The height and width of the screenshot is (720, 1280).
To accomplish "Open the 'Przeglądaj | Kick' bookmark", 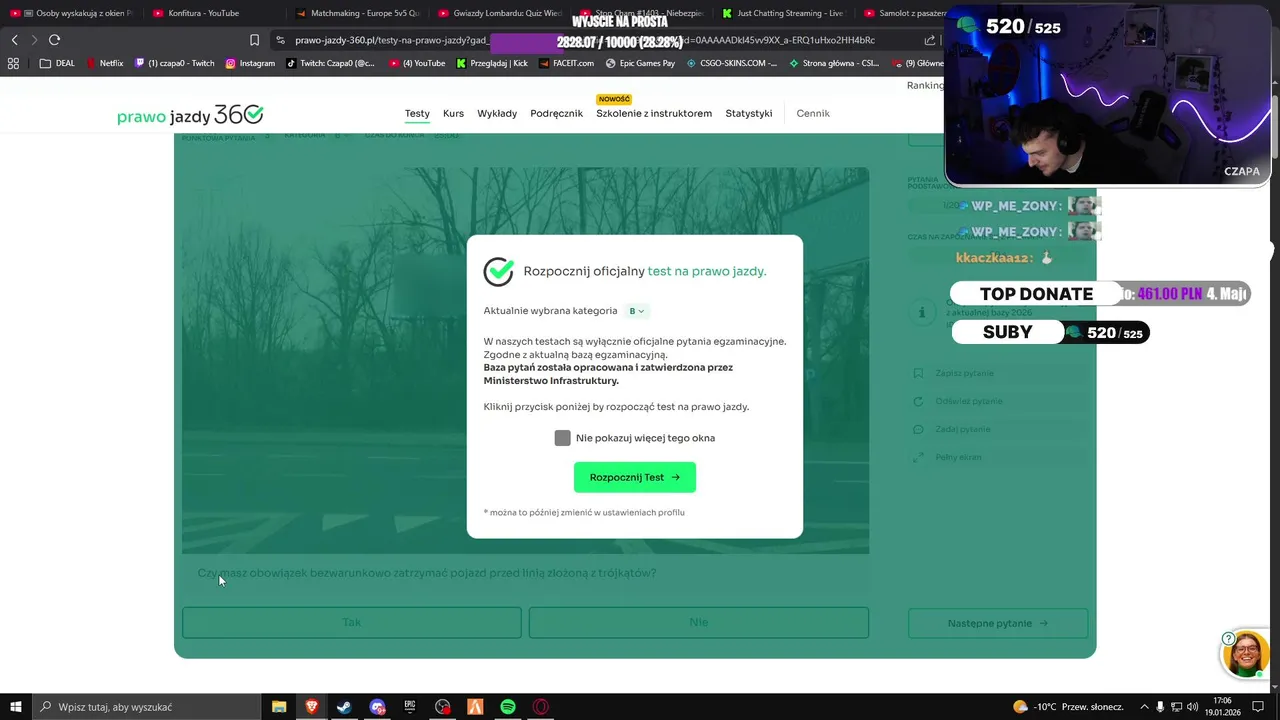I will point(492,63).
